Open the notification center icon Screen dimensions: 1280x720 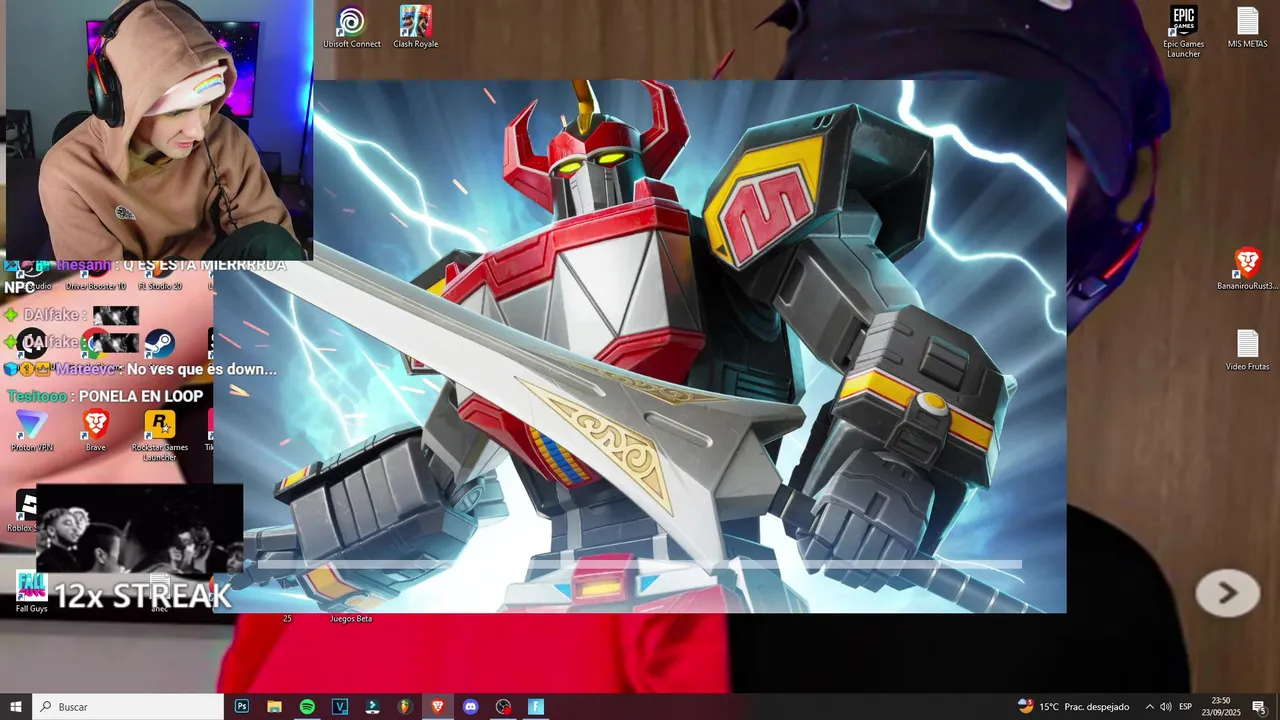coord(1259,707)
